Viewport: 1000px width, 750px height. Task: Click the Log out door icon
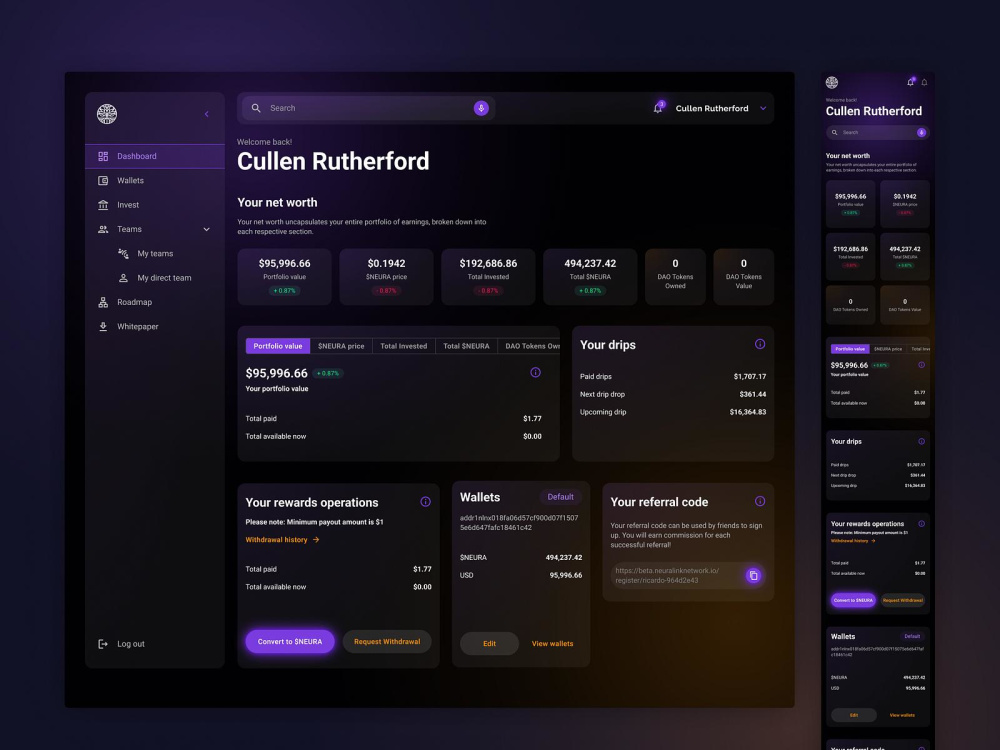click(x=103, y=644)
